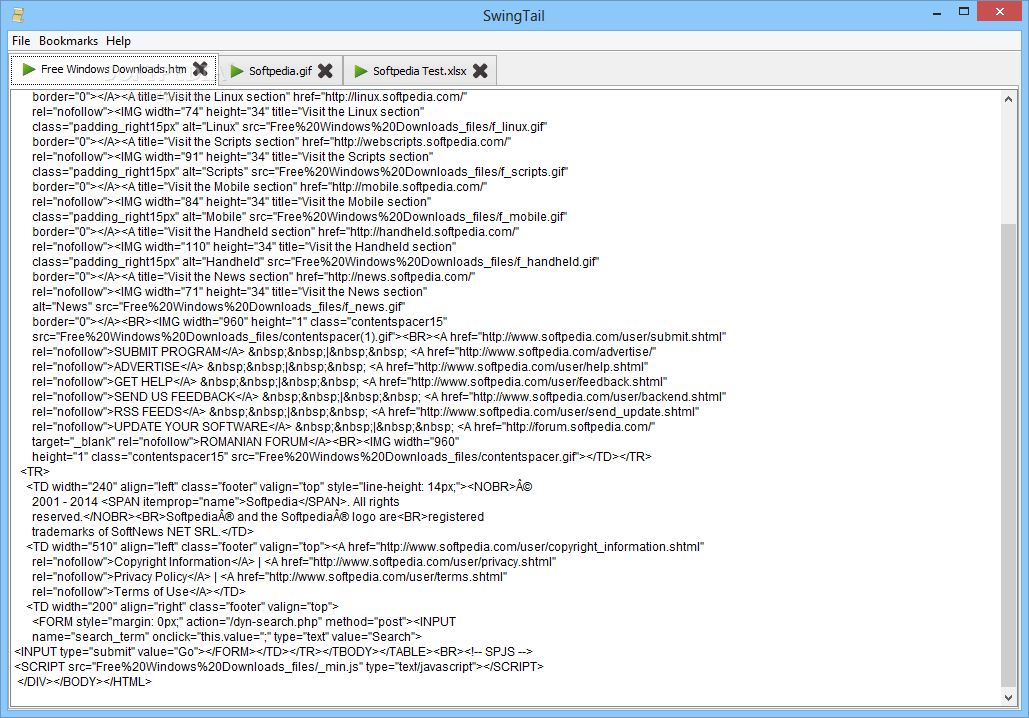Screen dimensions: 1029x718
Task: Click the line containing 'UPDATE YOUR SOFTWARE'
Action: (x=343, y=427)
